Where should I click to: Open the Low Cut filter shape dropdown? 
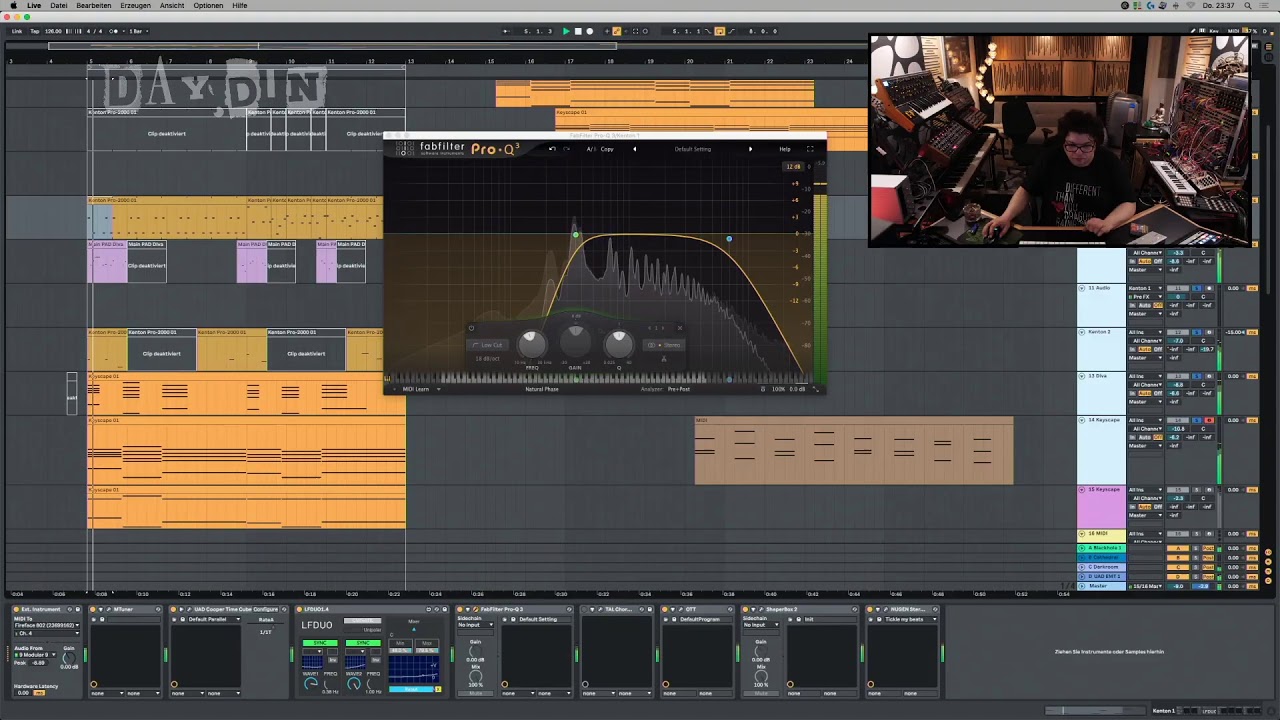point(488,345)
